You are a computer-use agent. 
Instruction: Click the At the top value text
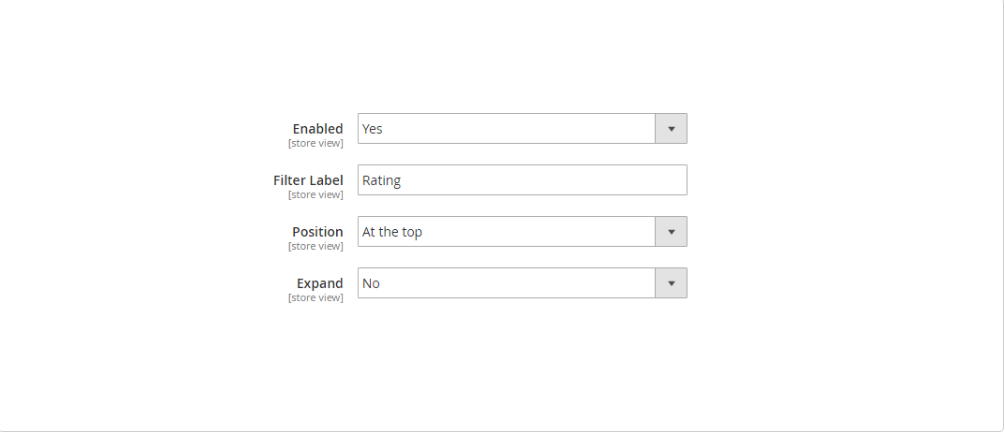click(x=392, y=232)
